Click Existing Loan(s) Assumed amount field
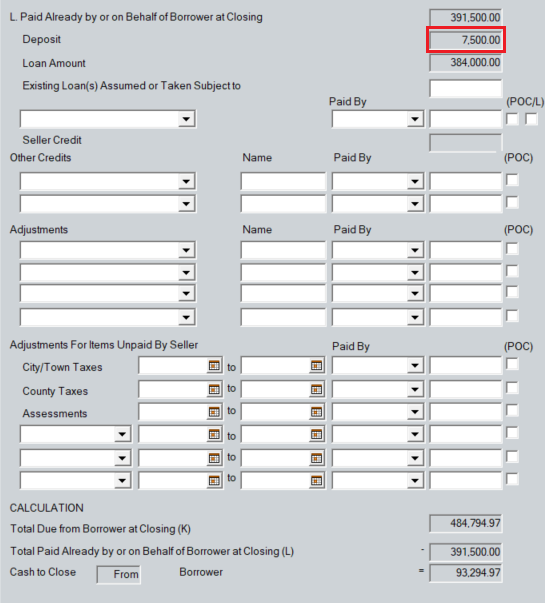The height and width of the screenshot is (603, 545). pos(465,88)
